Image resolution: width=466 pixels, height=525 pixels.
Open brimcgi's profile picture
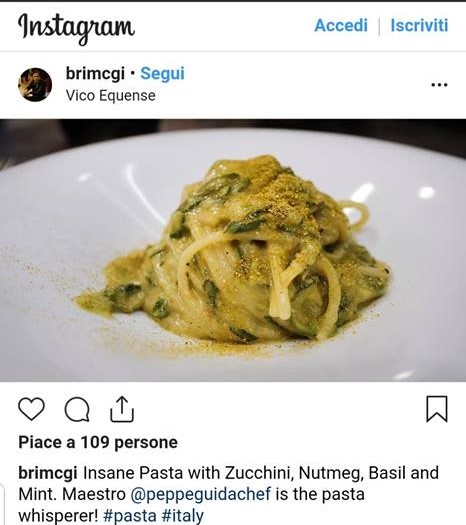pos(35,85)
